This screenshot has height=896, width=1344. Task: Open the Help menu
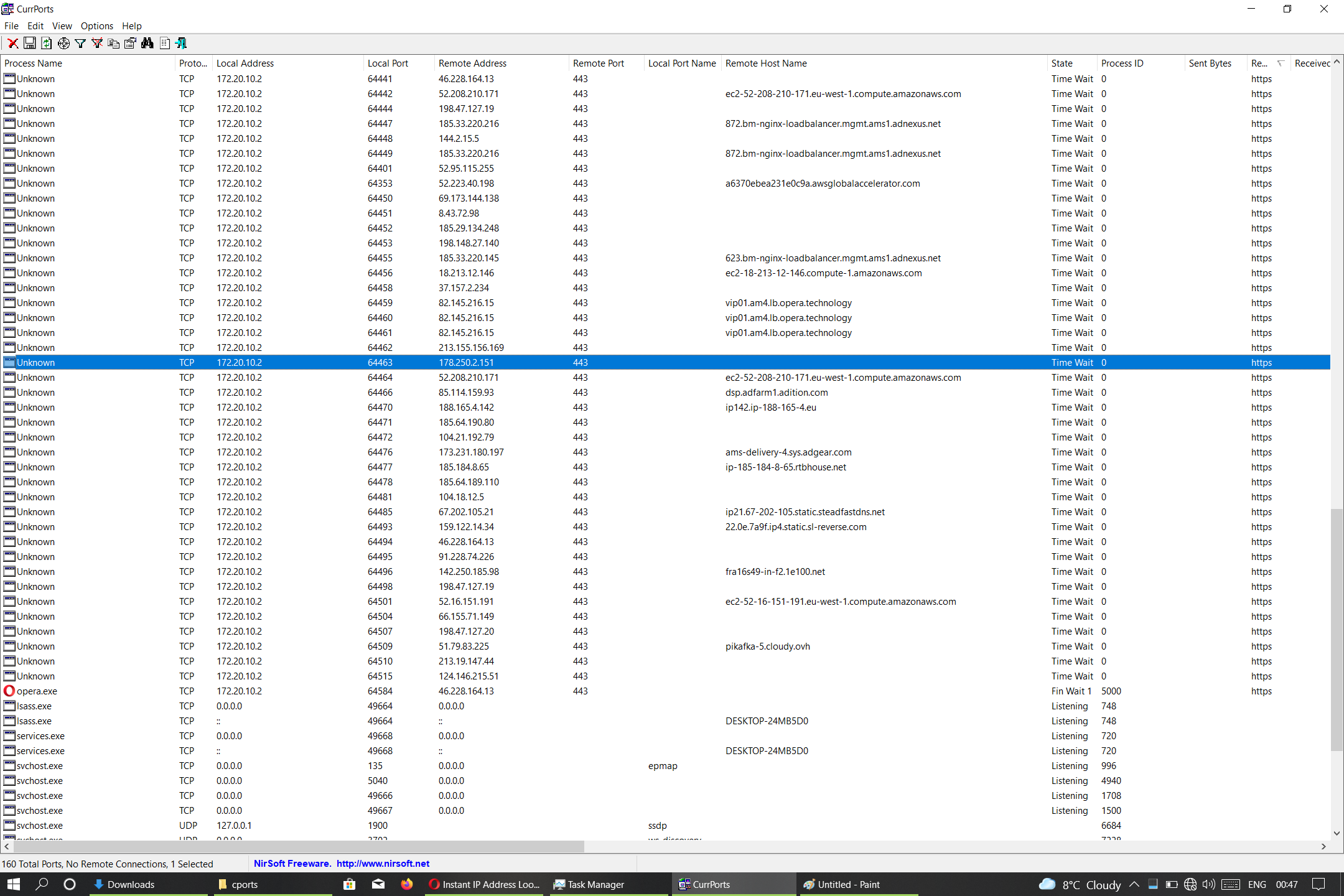pyautogui.click(x=131, y=26)
